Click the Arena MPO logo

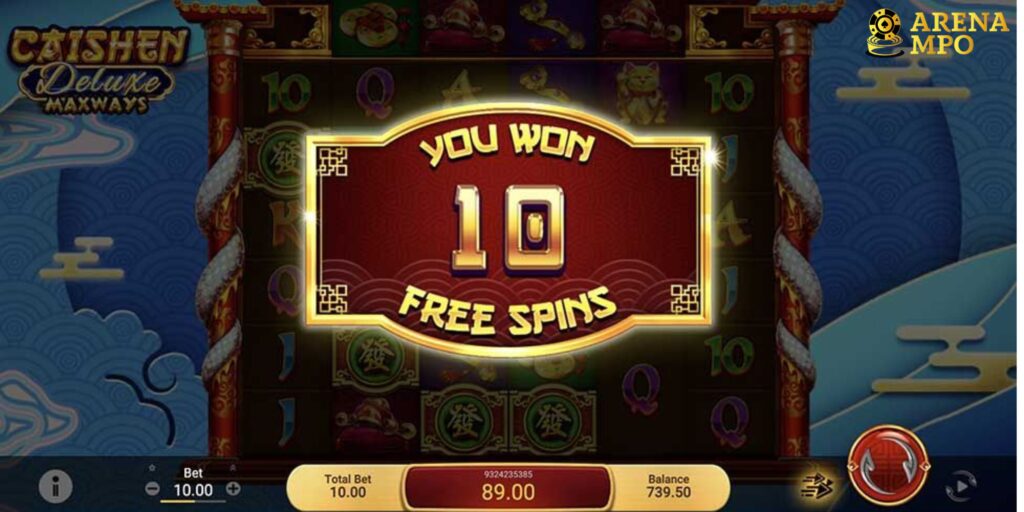pos(936,33)
